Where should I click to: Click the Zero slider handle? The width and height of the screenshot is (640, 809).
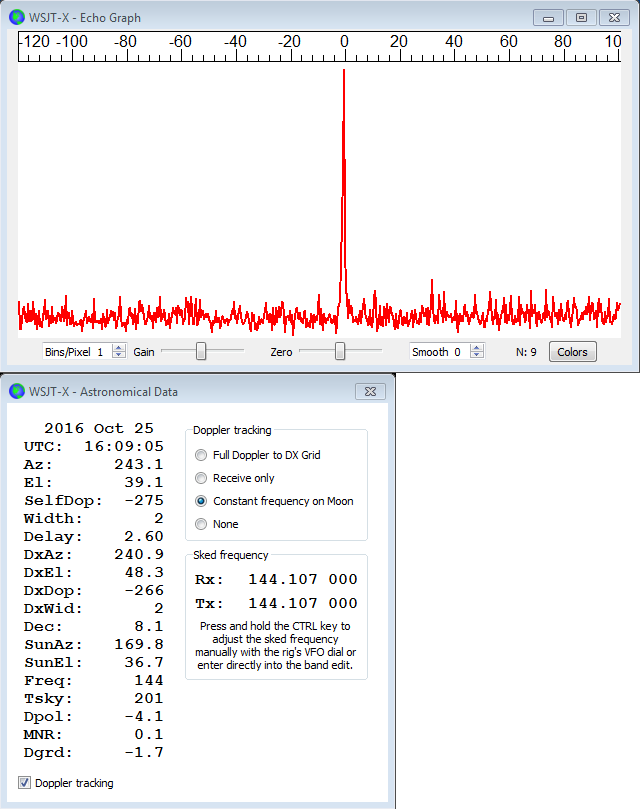pos(340,351)
